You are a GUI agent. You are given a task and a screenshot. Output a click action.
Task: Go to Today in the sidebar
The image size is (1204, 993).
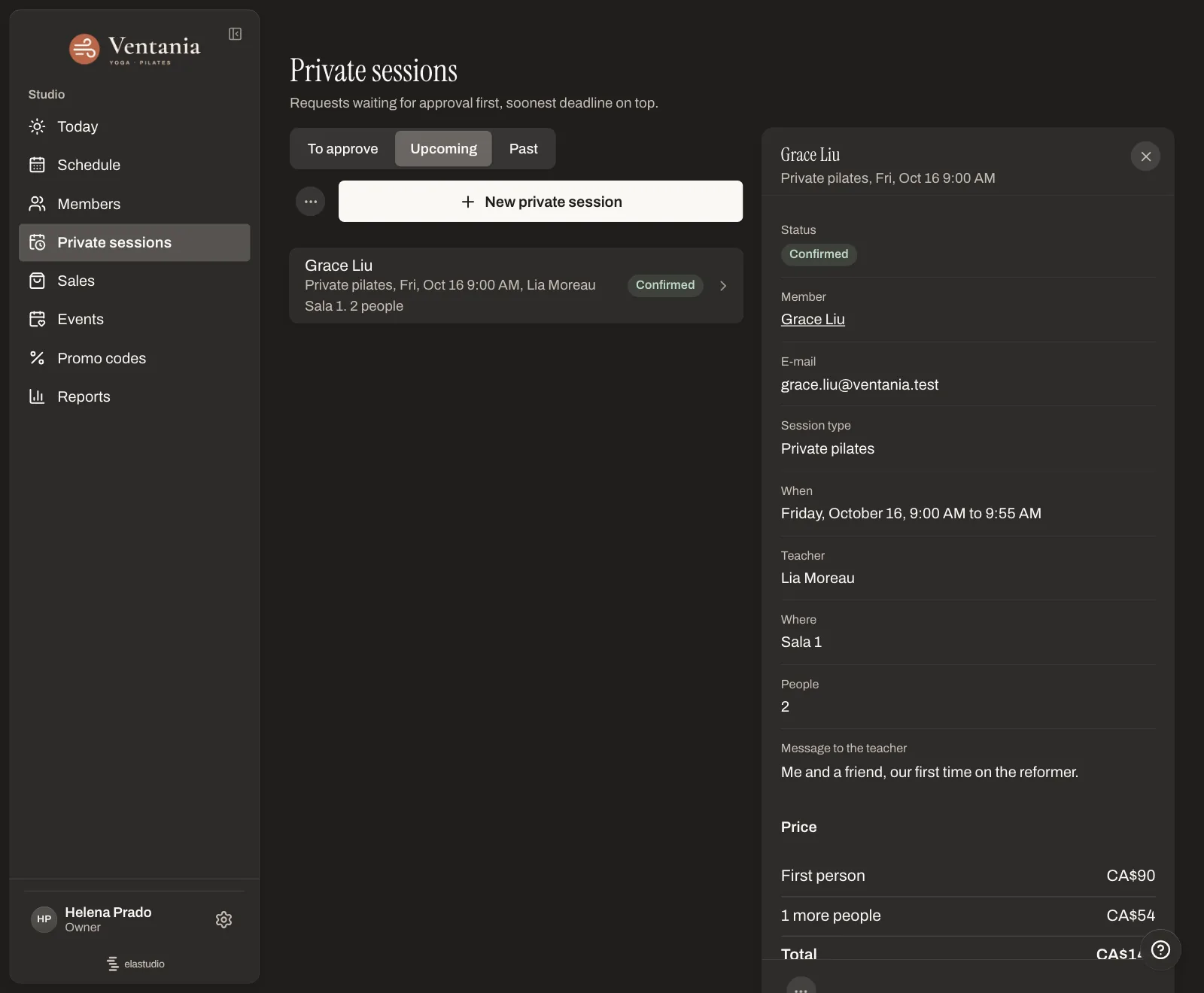click(x=135, y=126)
